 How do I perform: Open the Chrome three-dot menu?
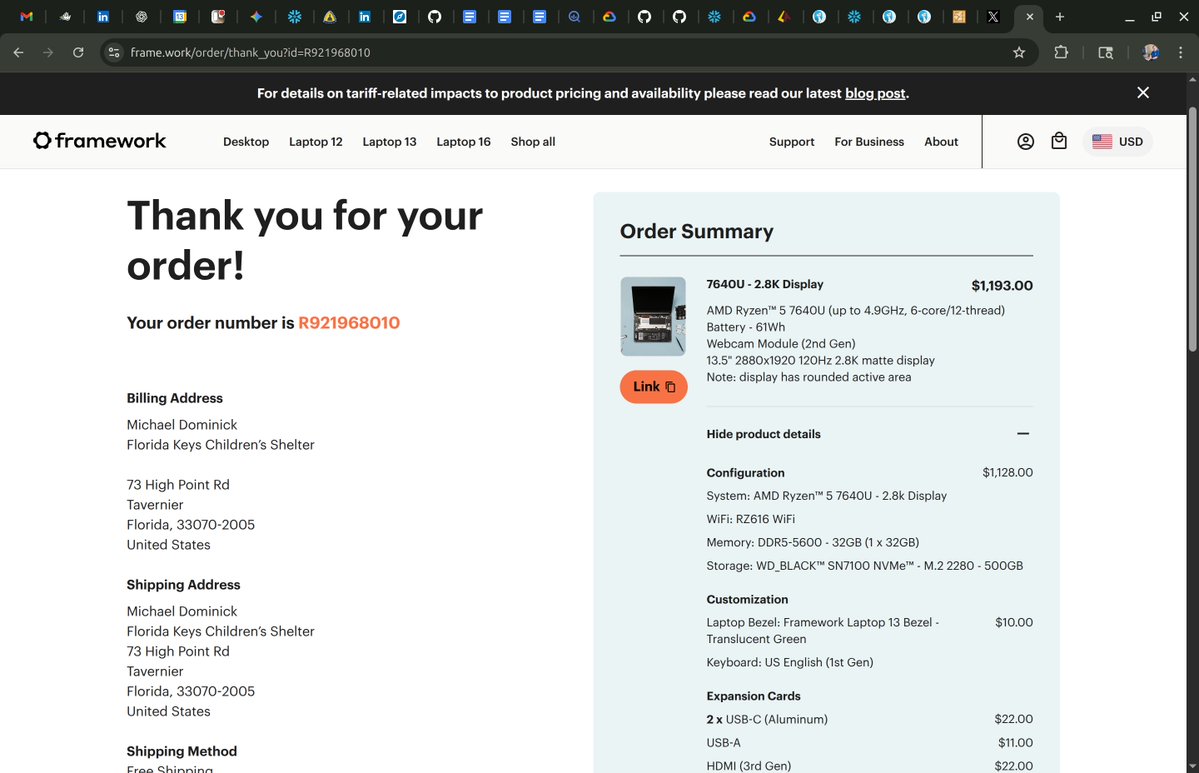[1181, 53]
